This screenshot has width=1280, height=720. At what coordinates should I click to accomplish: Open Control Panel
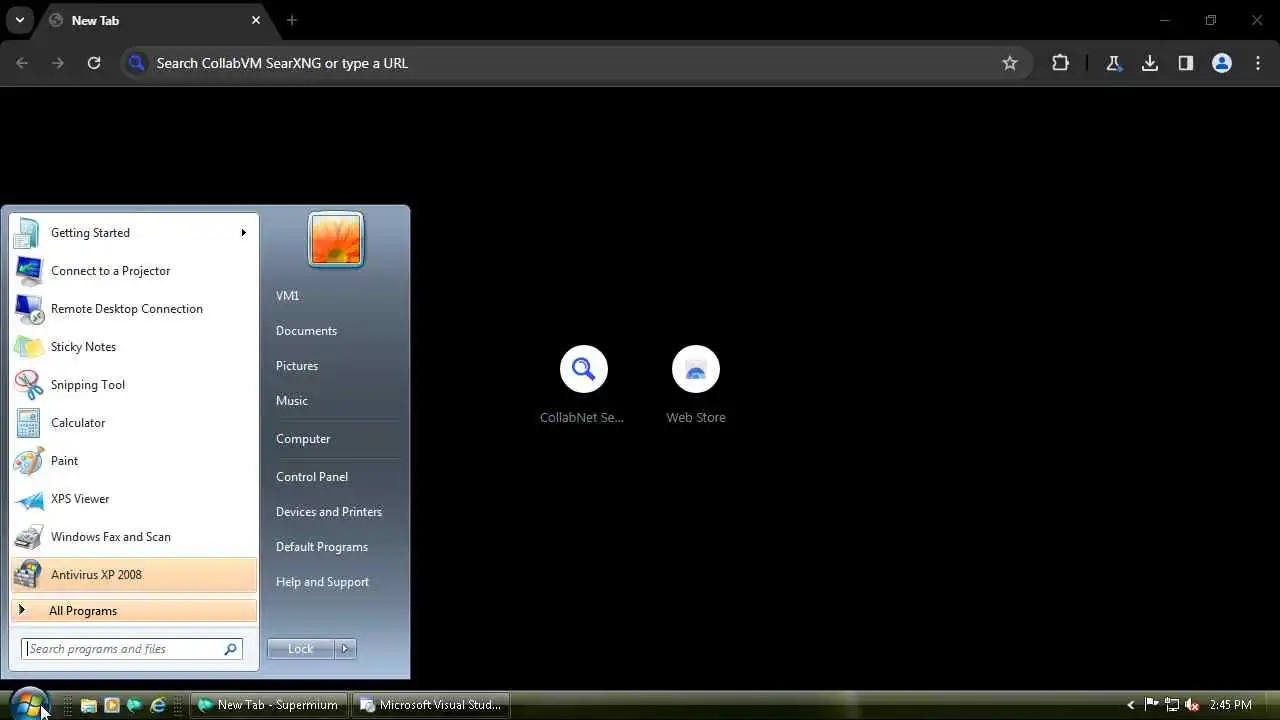312,477
